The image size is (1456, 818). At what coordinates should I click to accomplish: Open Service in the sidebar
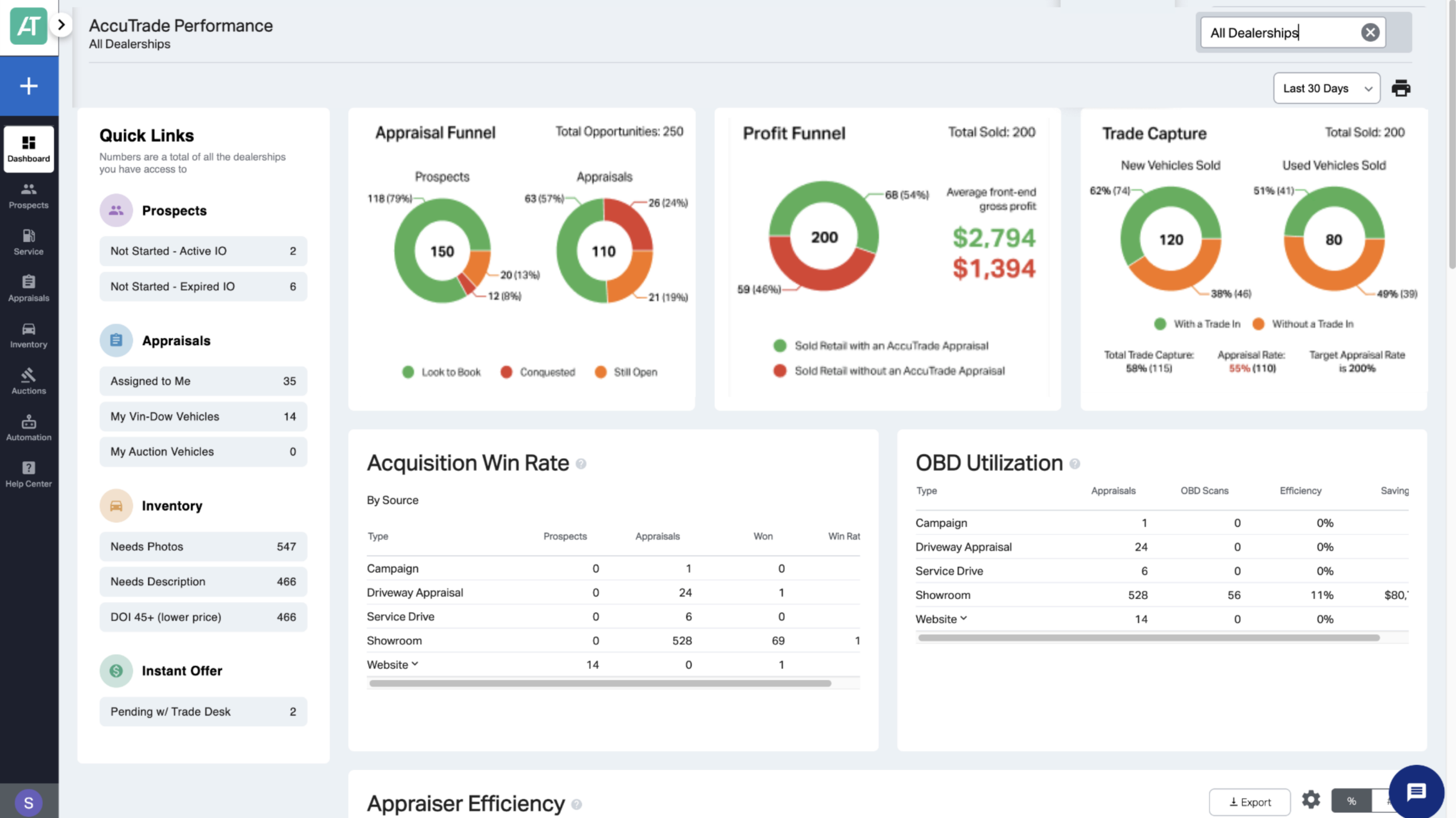coord(29,242)
